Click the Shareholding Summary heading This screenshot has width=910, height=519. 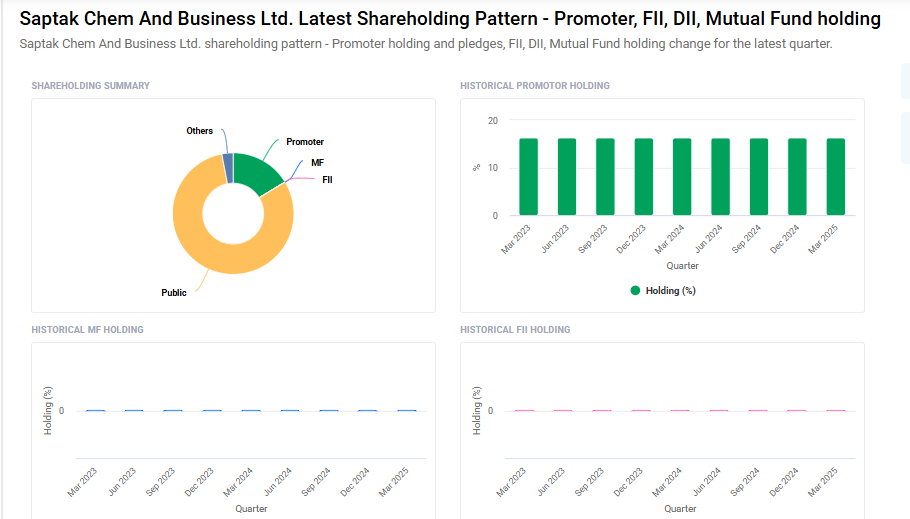(x=91, y=86)
